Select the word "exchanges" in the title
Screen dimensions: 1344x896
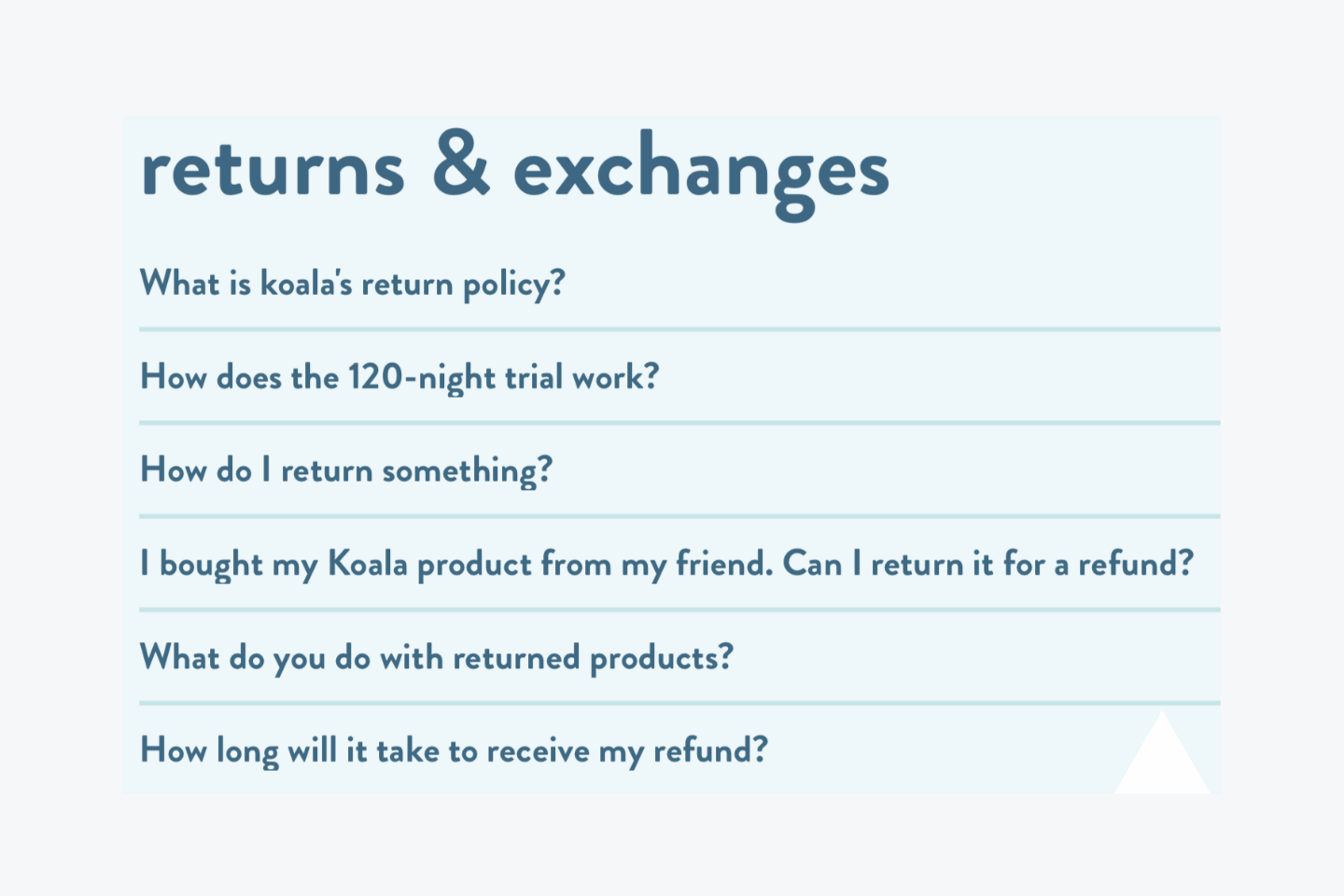click(x=701, y=175)
